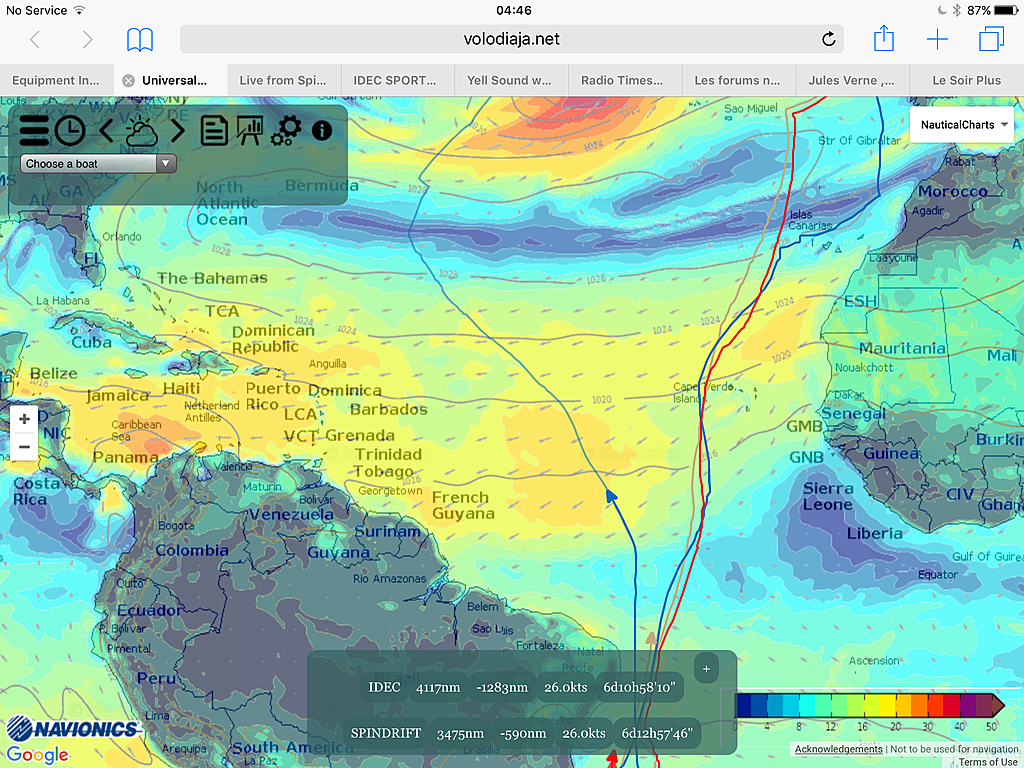Click SPINDRIFT's elapsed time 6d12h57'46"
The image size is (1024, 768).
coord(656,733)
